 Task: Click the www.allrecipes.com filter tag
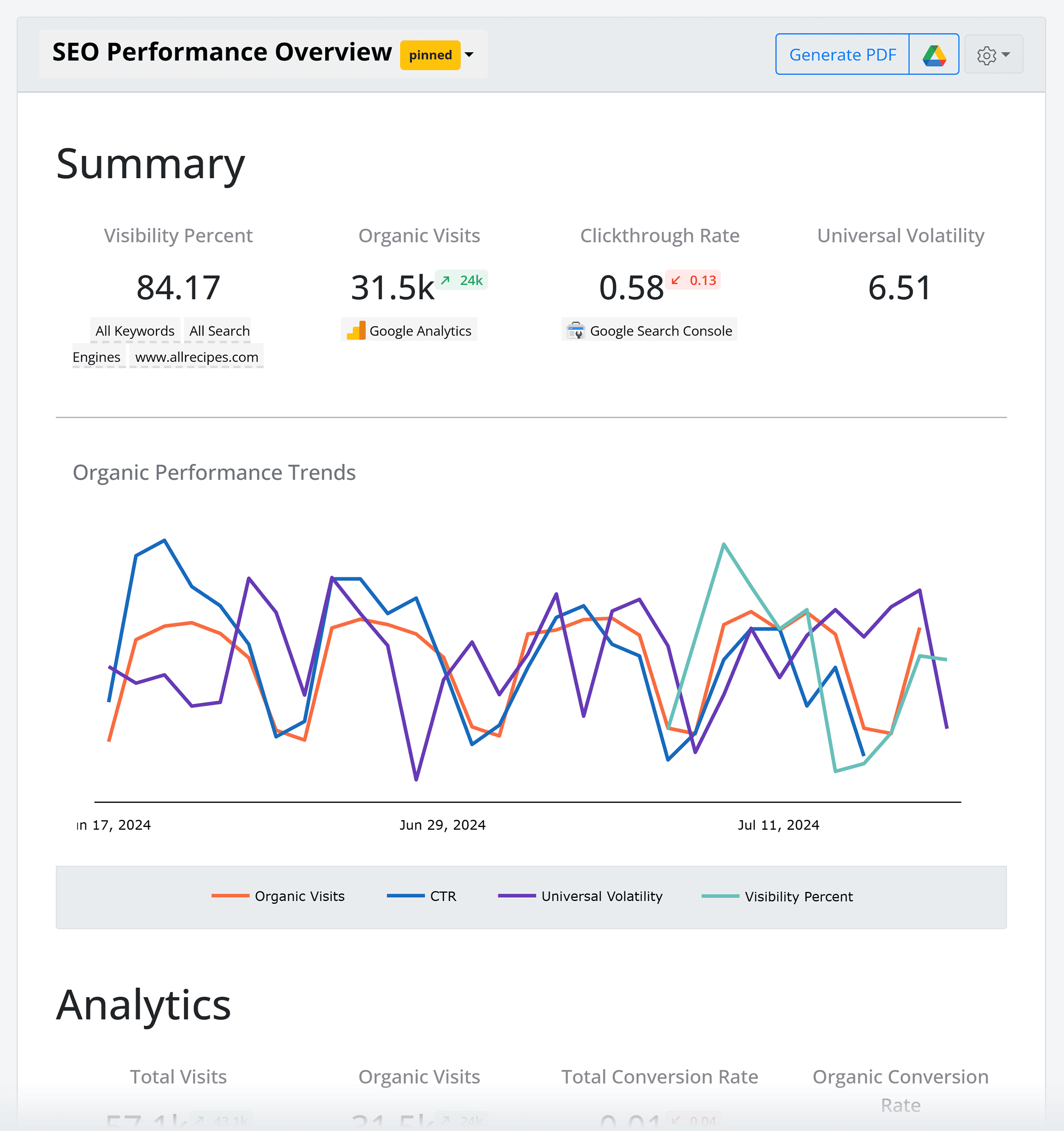197,357
